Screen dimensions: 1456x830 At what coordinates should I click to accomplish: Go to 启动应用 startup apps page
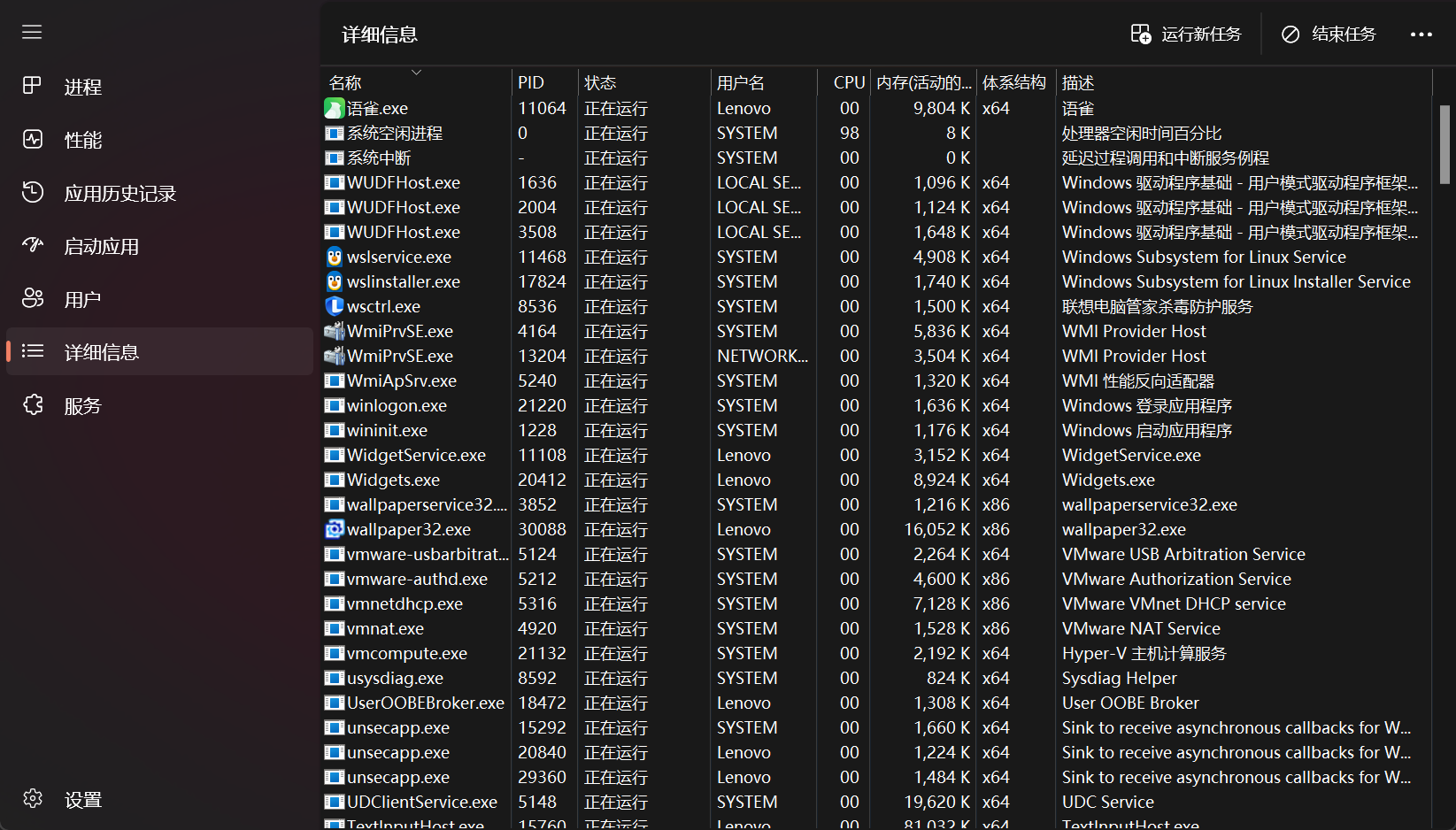[159, 246]
